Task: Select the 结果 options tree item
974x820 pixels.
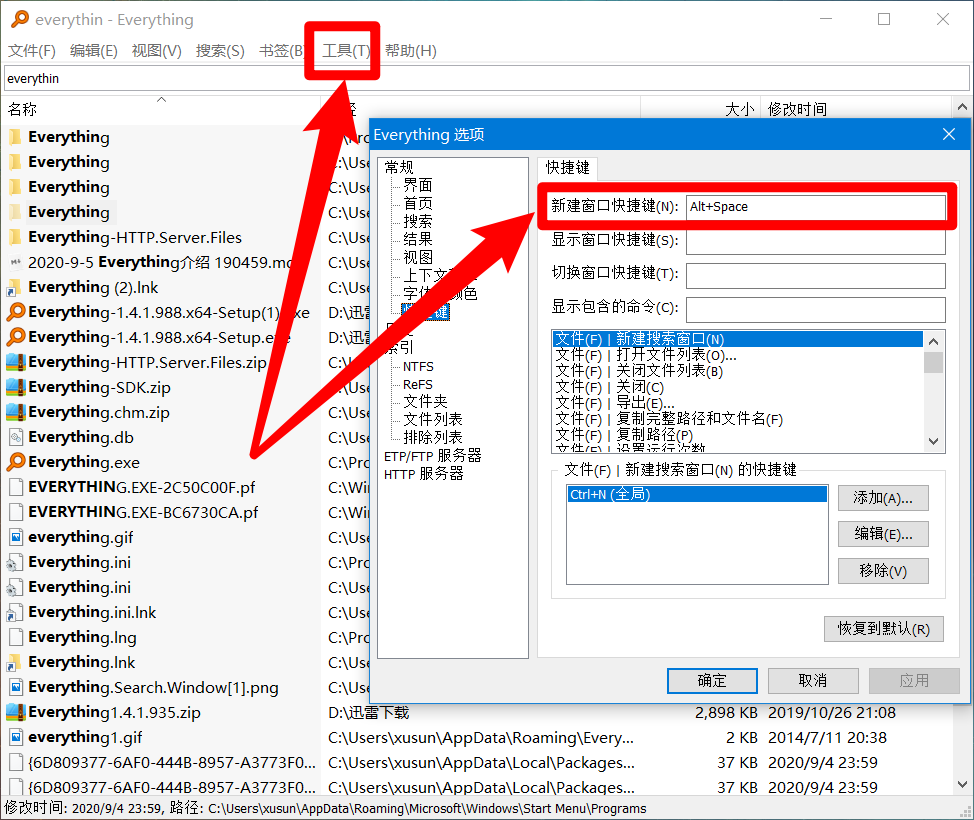Action: point(417,239)
